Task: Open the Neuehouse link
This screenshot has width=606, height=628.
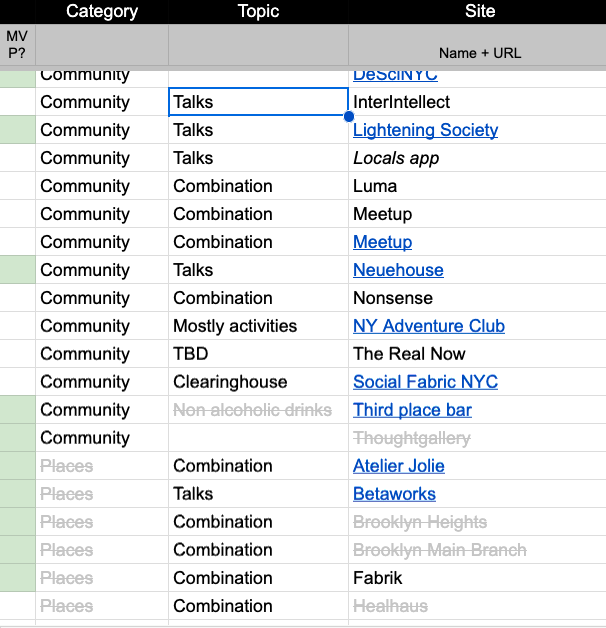Action: pos(398,270)
